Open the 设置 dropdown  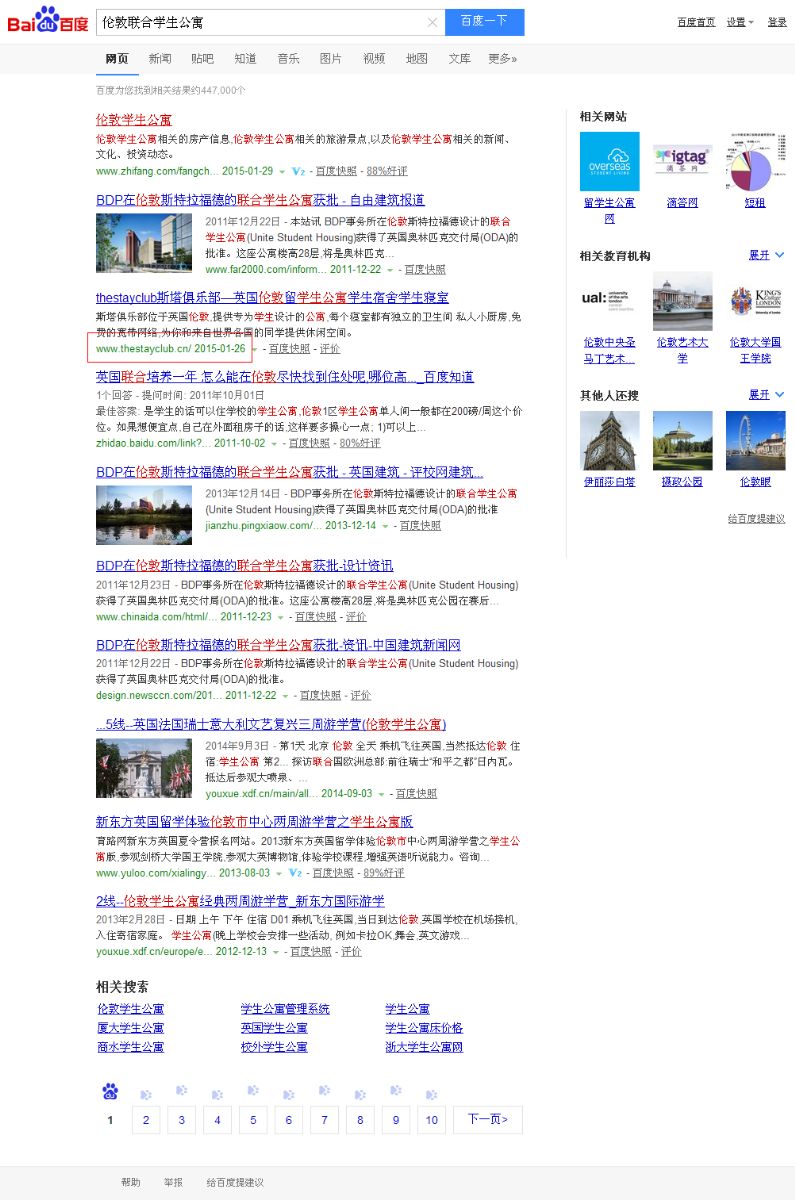[x=740, y=22]
